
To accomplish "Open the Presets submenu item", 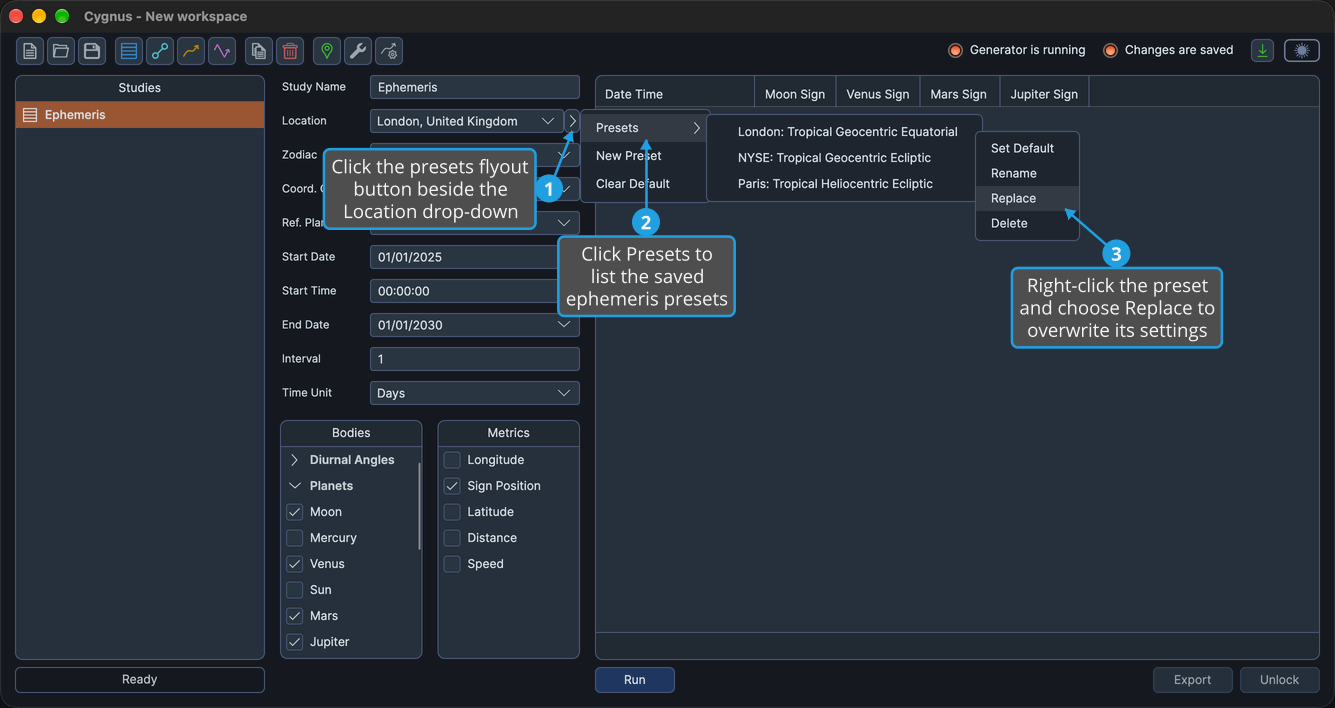I will (645, 128).
